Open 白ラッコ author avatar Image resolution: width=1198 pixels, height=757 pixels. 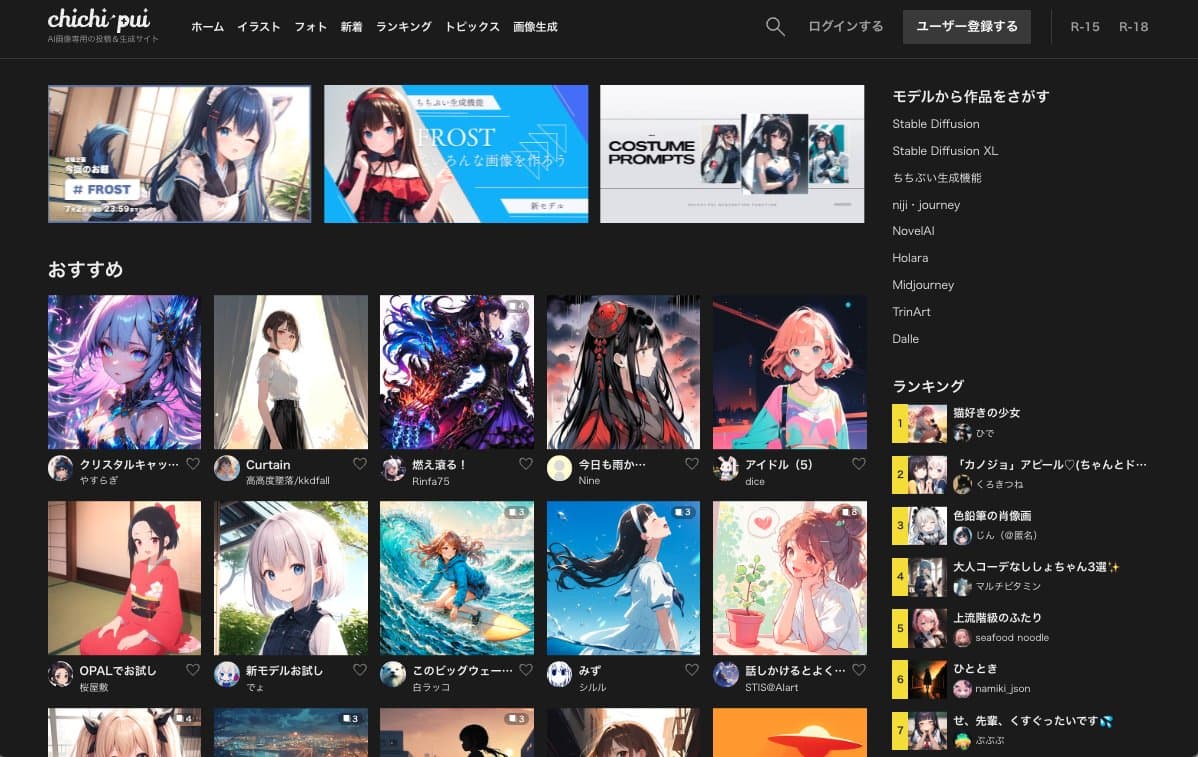[393, 675]
